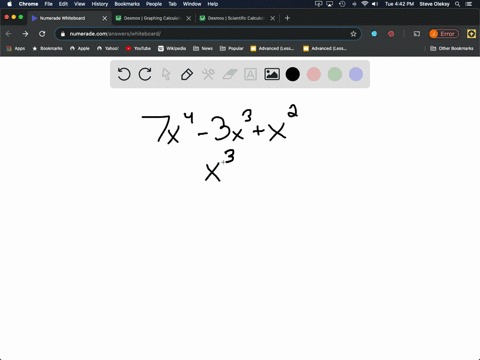Select the black color swatch
480x360 pixels.
293,74
